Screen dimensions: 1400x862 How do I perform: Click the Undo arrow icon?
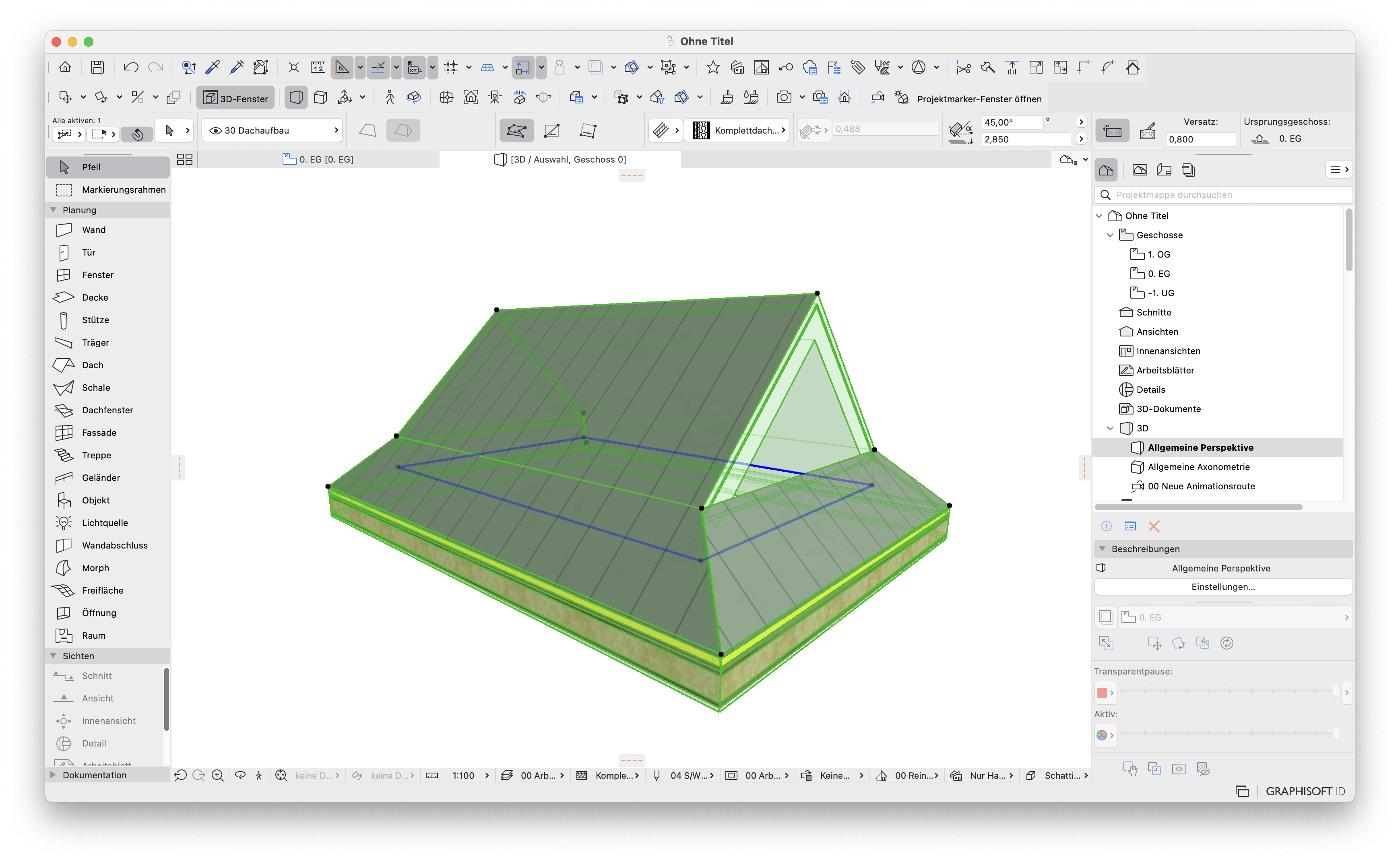(x=130, y=67)
